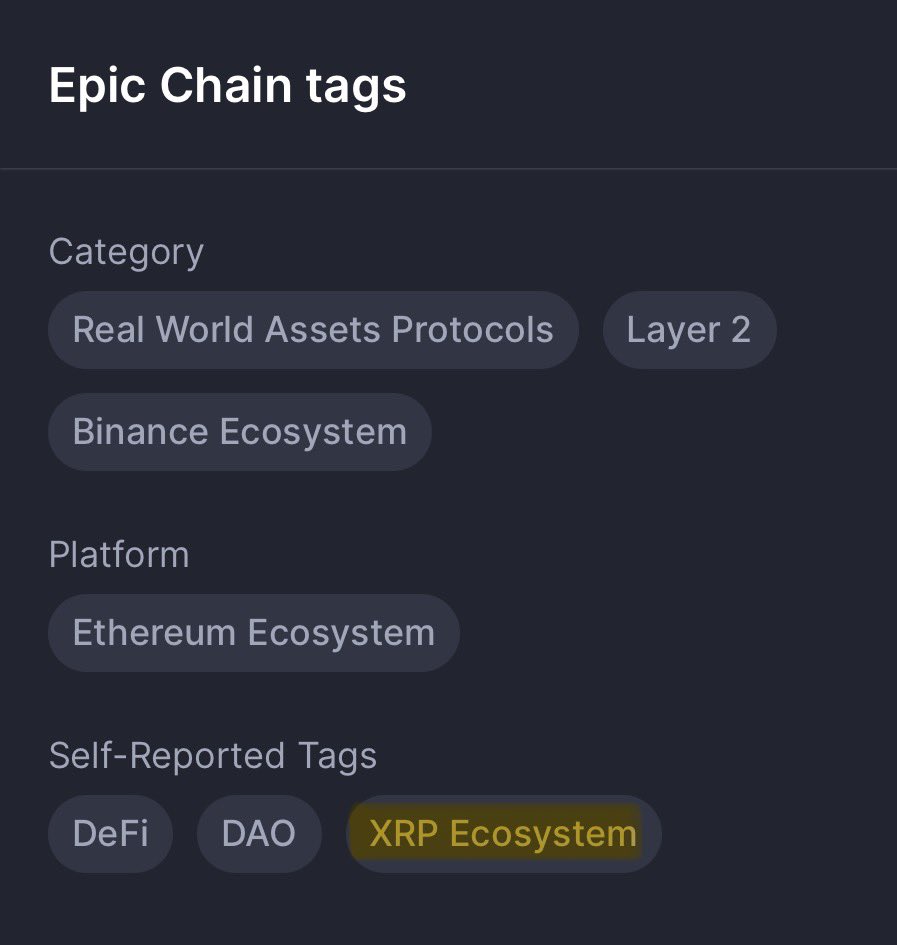The width and height of the screenshot is (897, 945).
Task: Go to the Ethereum Ecosystem tag page
Action: point(254,633)
